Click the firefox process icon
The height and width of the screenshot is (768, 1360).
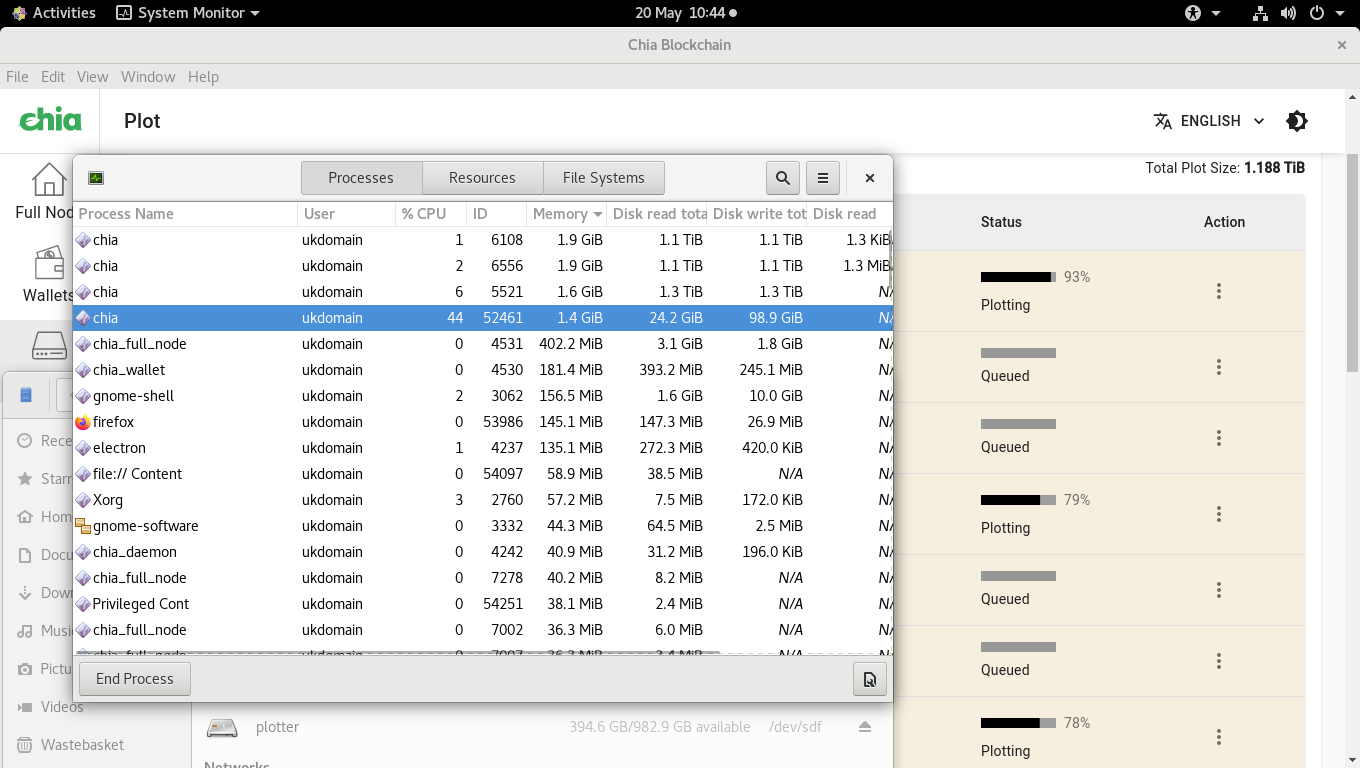(83, 422)
